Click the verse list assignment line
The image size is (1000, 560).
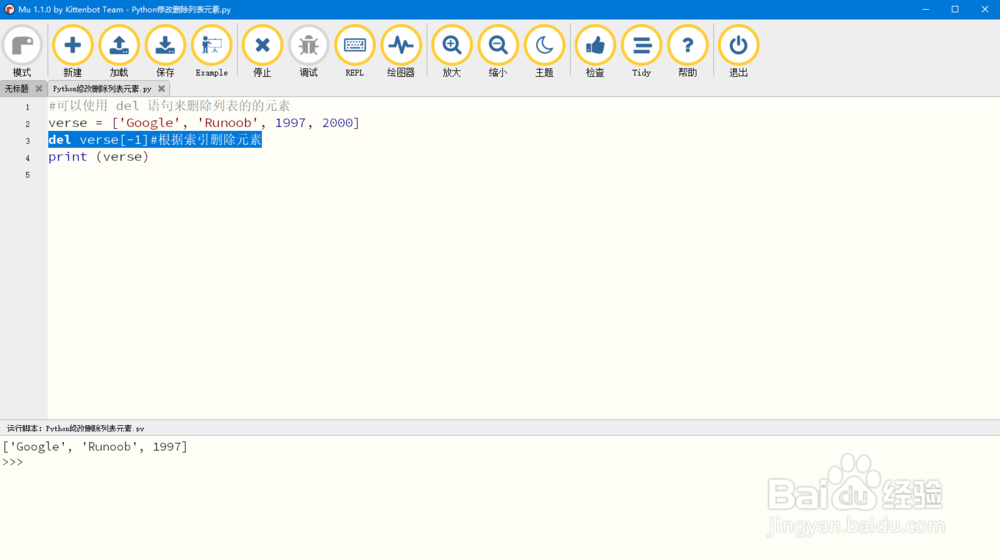(204, 122)
